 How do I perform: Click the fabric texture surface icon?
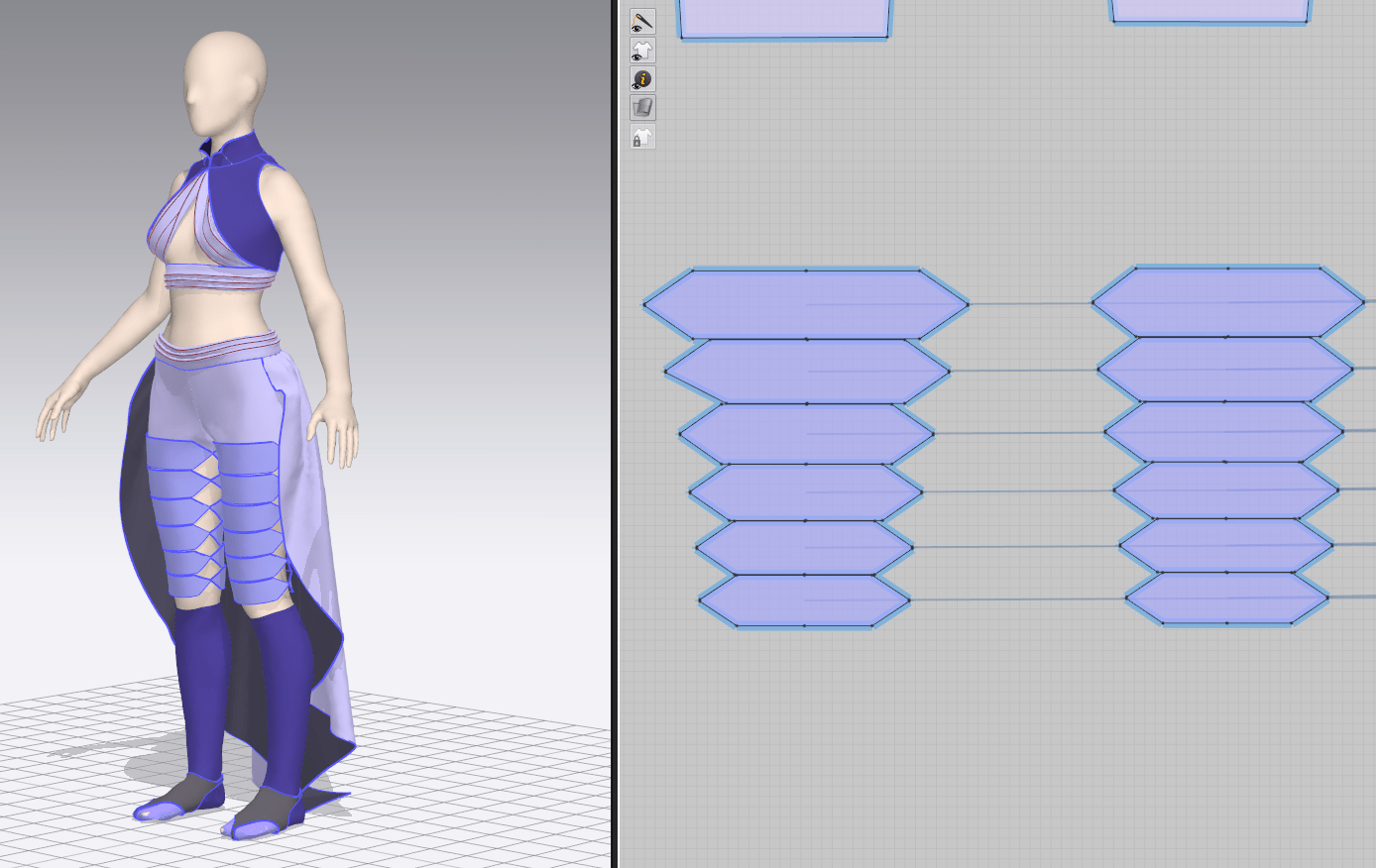click(642, 107)
